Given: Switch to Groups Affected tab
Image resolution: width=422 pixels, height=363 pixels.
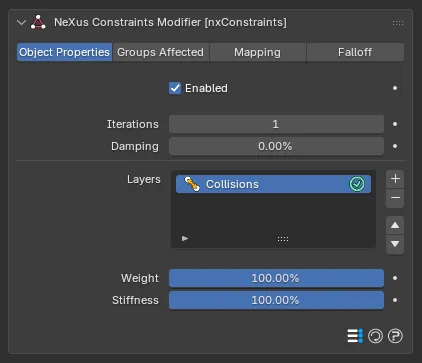Looking at the screenshot, I should 160,52.
